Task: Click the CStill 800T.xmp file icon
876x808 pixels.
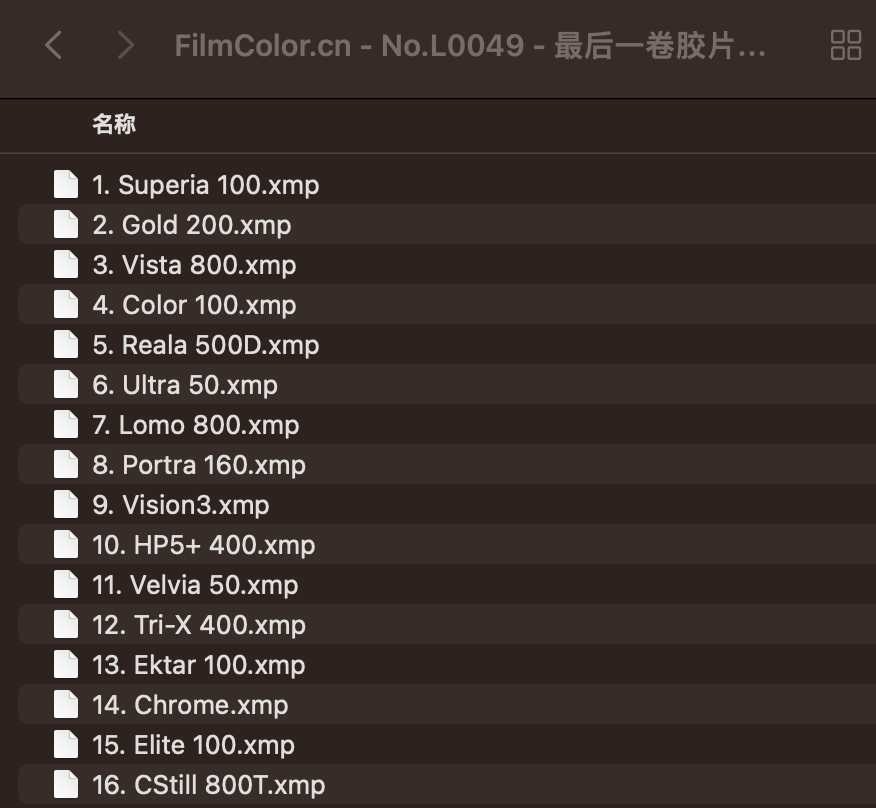Action: point(66,785)
